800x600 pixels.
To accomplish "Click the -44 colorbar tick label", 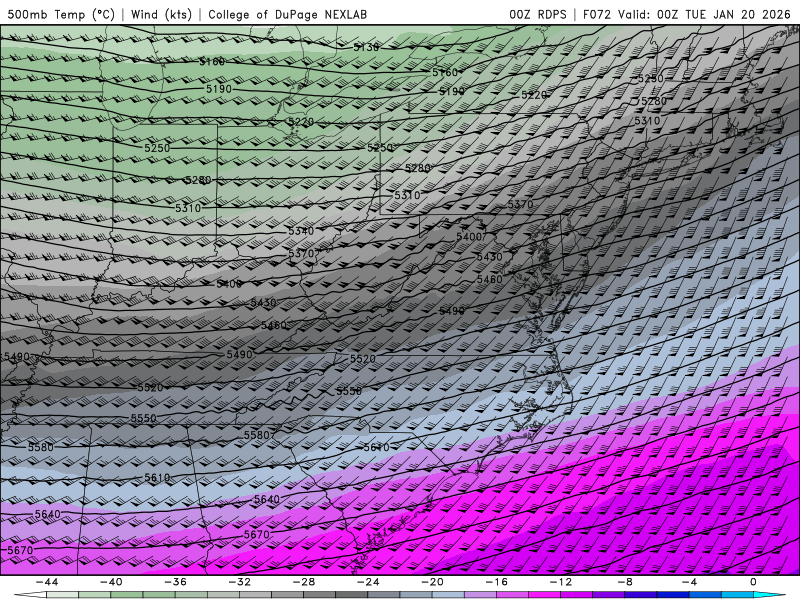I will coord(47,582).
